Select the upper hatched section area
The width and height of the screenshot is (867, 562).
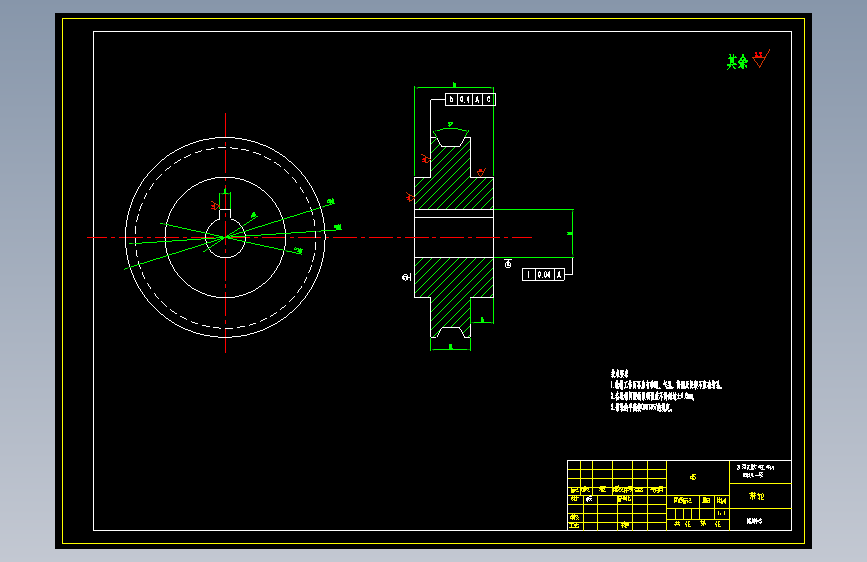(x=453, y=177)
